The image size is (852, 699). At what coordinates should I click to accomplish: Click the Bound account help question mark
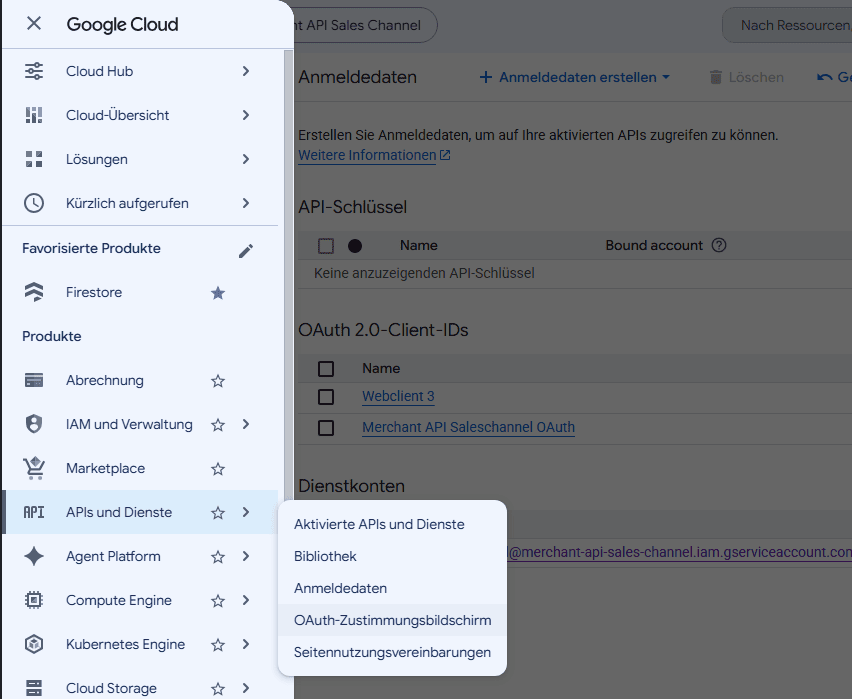pos(719,245)
